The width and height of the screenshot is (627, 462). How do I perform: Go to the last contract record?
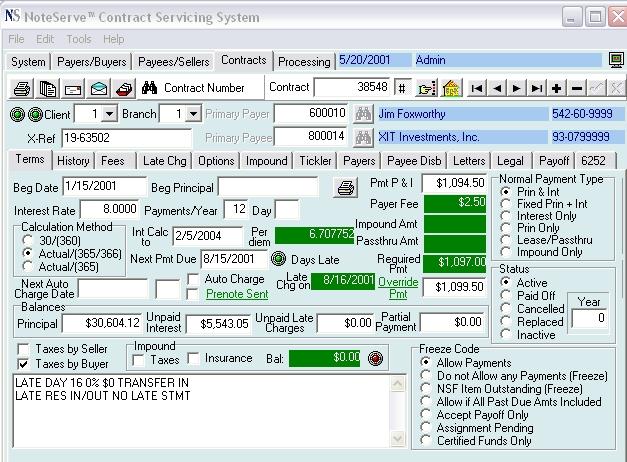point(537,88)
